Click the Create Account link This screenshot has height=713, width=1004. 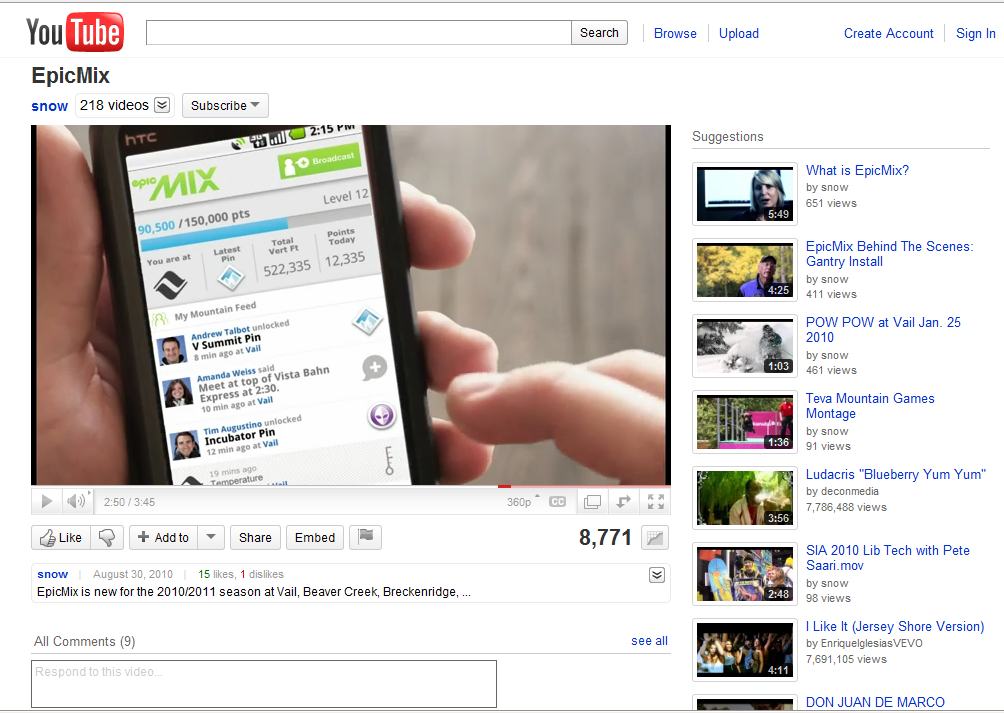coord(889,33)
